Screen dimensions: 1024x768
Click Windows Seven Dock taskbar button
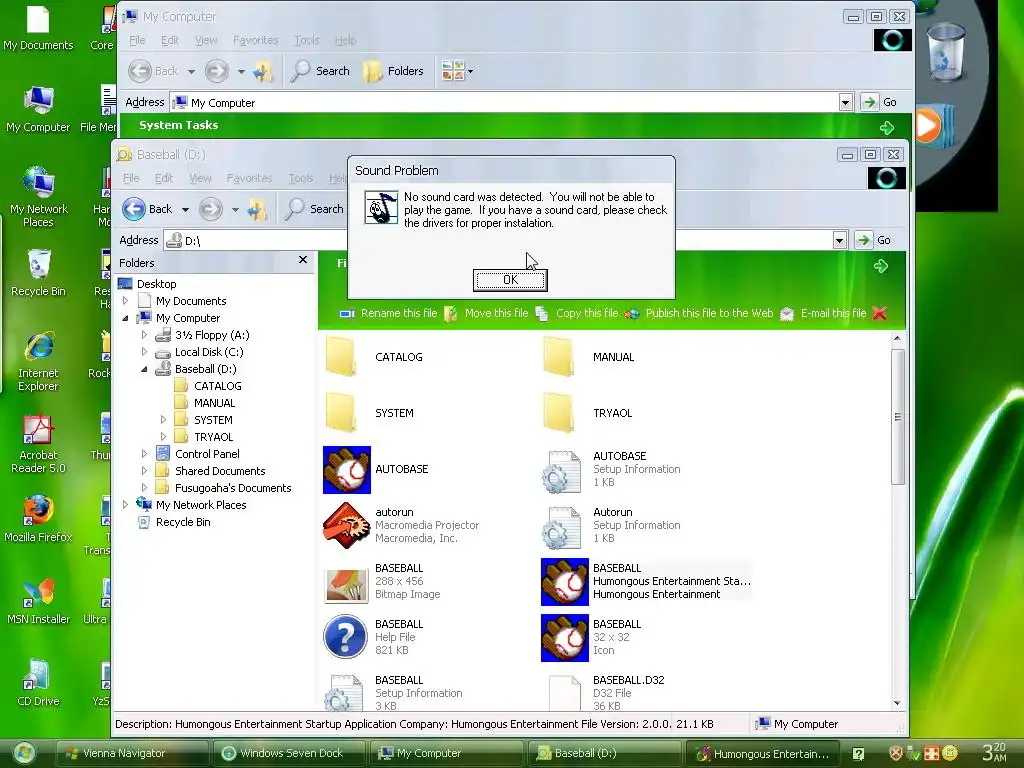tap(289, 753)
